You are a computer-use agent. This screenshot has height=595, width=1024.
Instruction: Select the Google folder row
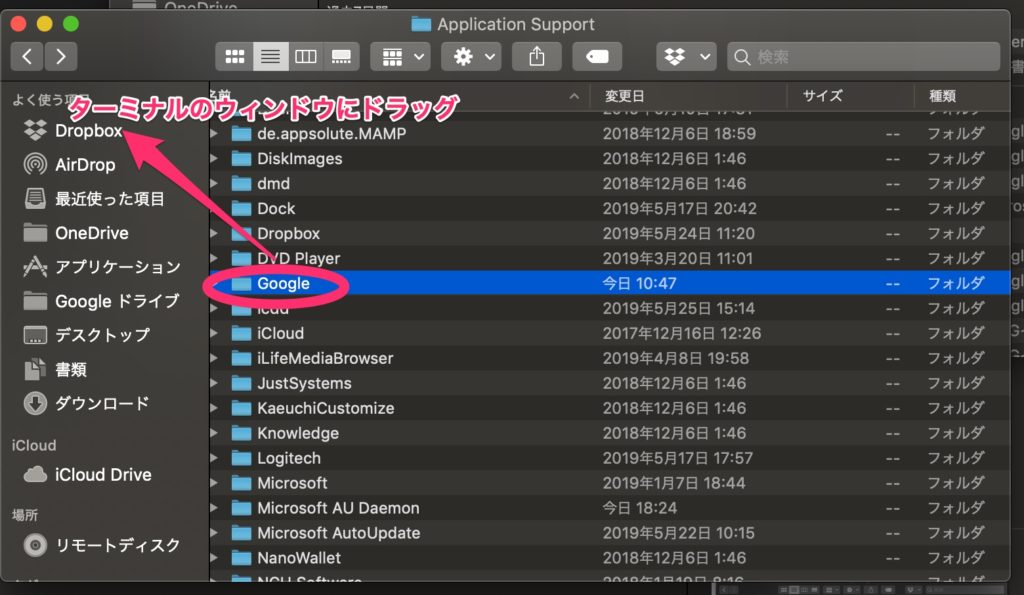click(x=610, y=283)
